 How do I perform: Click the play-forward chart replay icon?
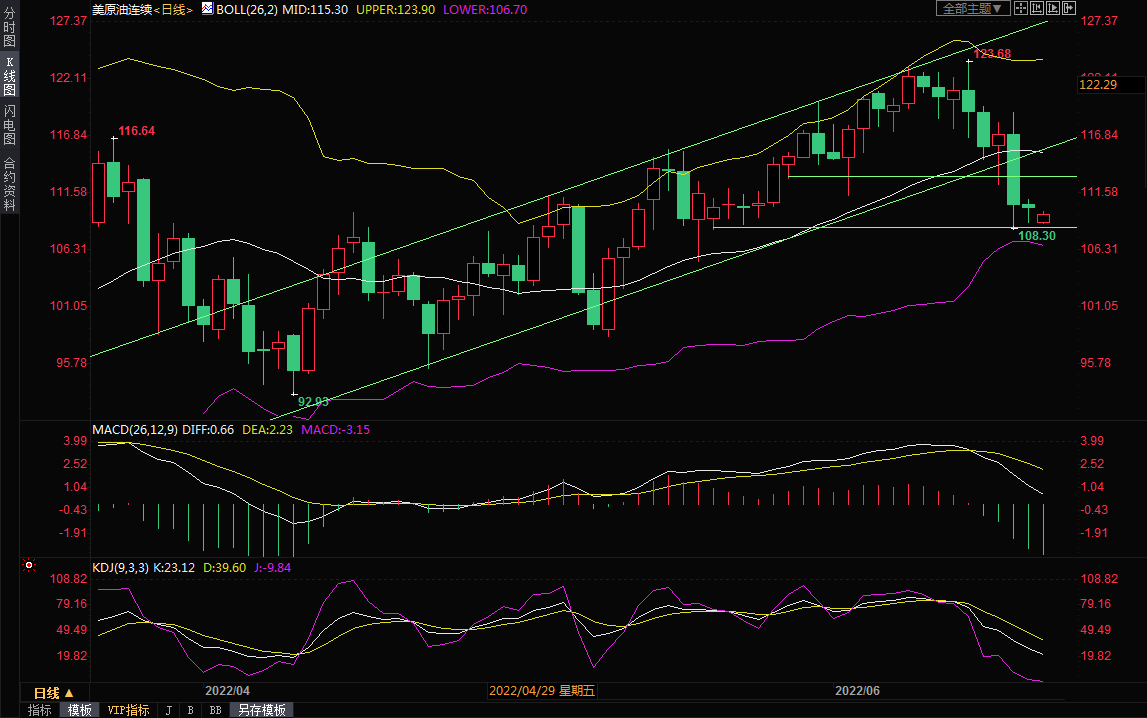click(x=1053, y=8)
